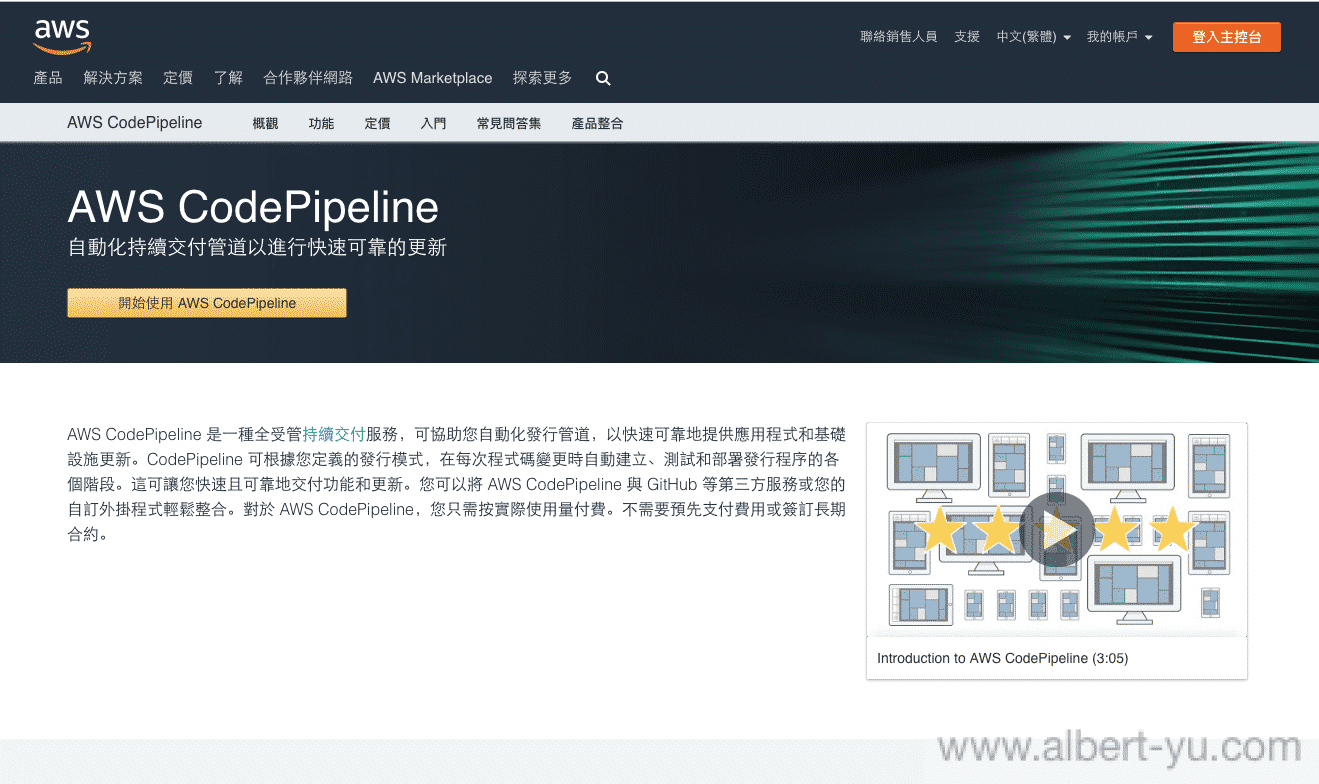1319x784 pixels.
Task: Expand the 我的帳戶 account dropdown
Action: coord(1119,37)
